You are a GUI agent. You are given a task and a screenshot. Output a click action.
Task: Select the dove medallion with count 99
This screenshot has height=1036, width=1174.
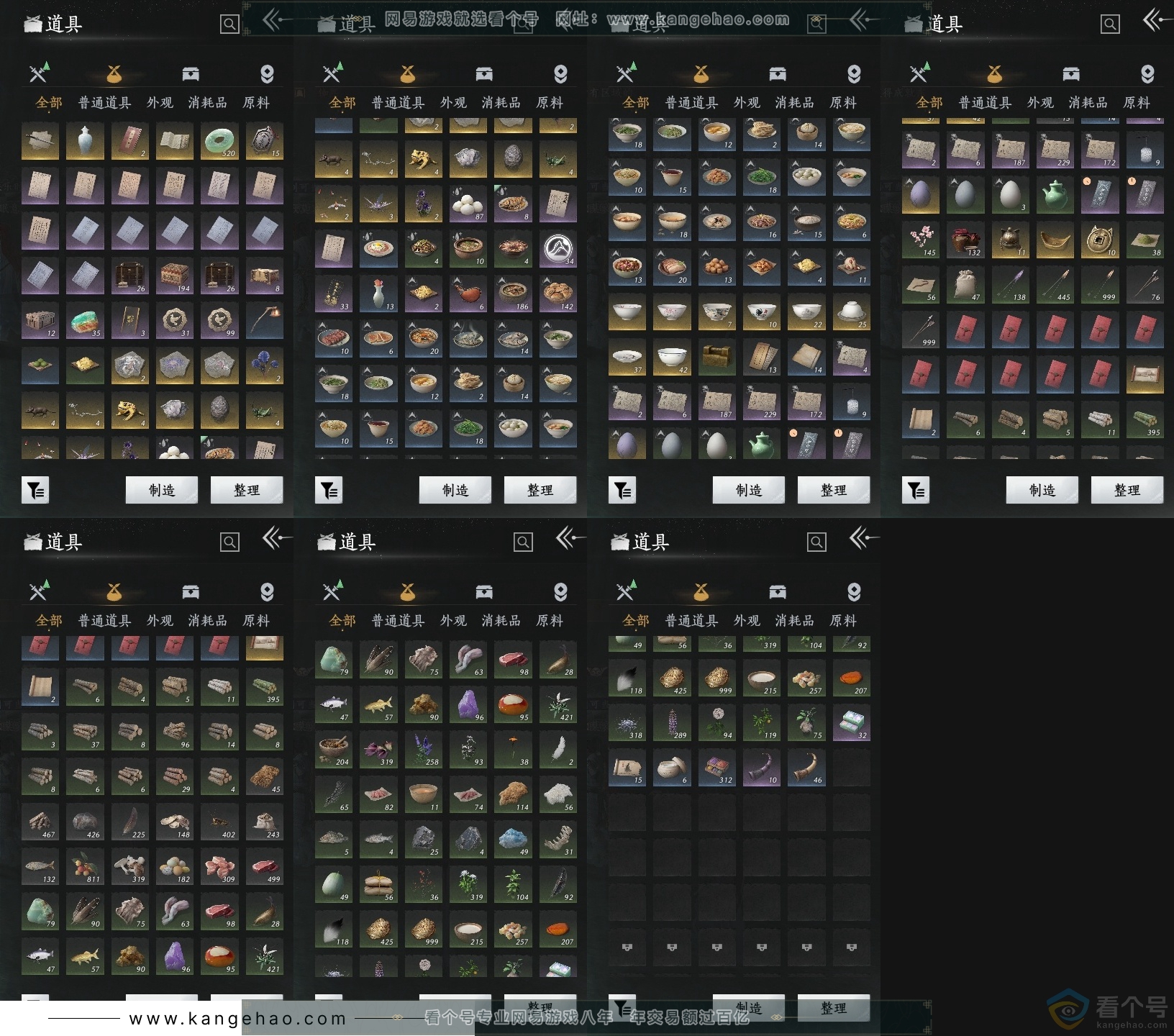coord(219,321)
